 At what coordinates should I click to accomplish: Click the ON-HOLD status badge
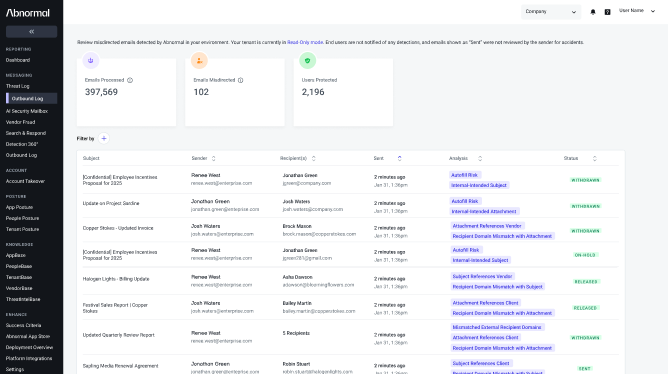[x=585, y=255]
